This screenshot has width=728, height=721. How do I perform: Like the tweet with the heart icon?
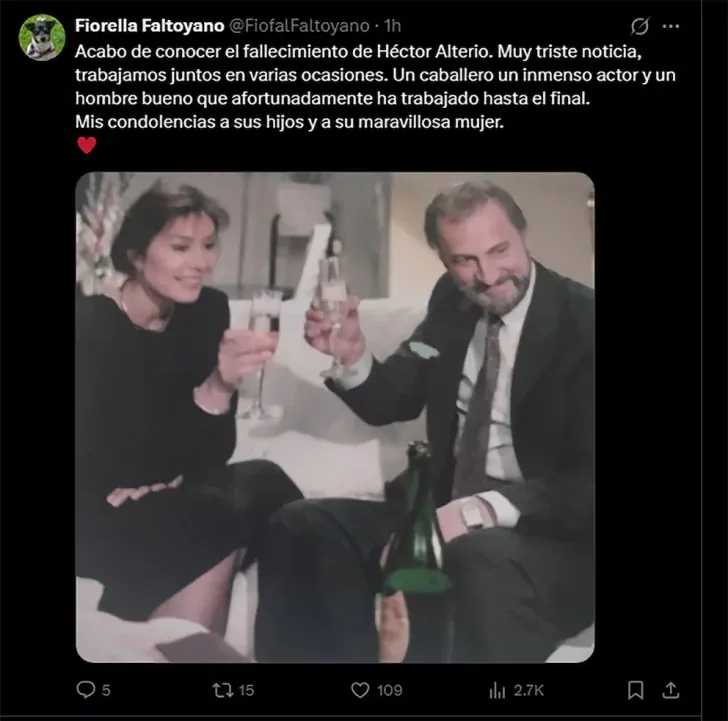click(360, 689)
